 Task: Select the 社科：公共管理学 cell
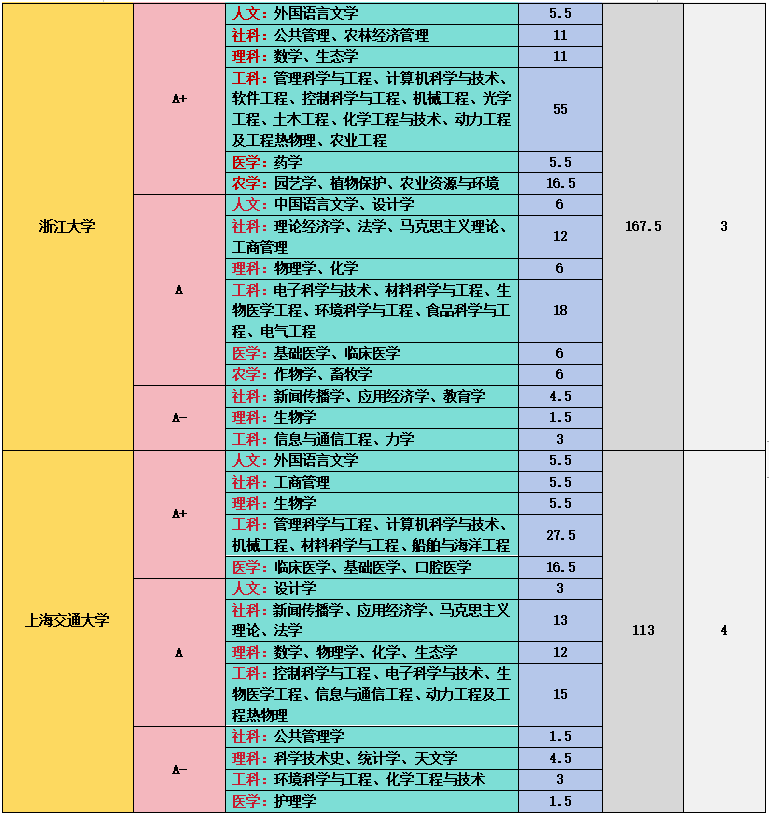point(372,737)
